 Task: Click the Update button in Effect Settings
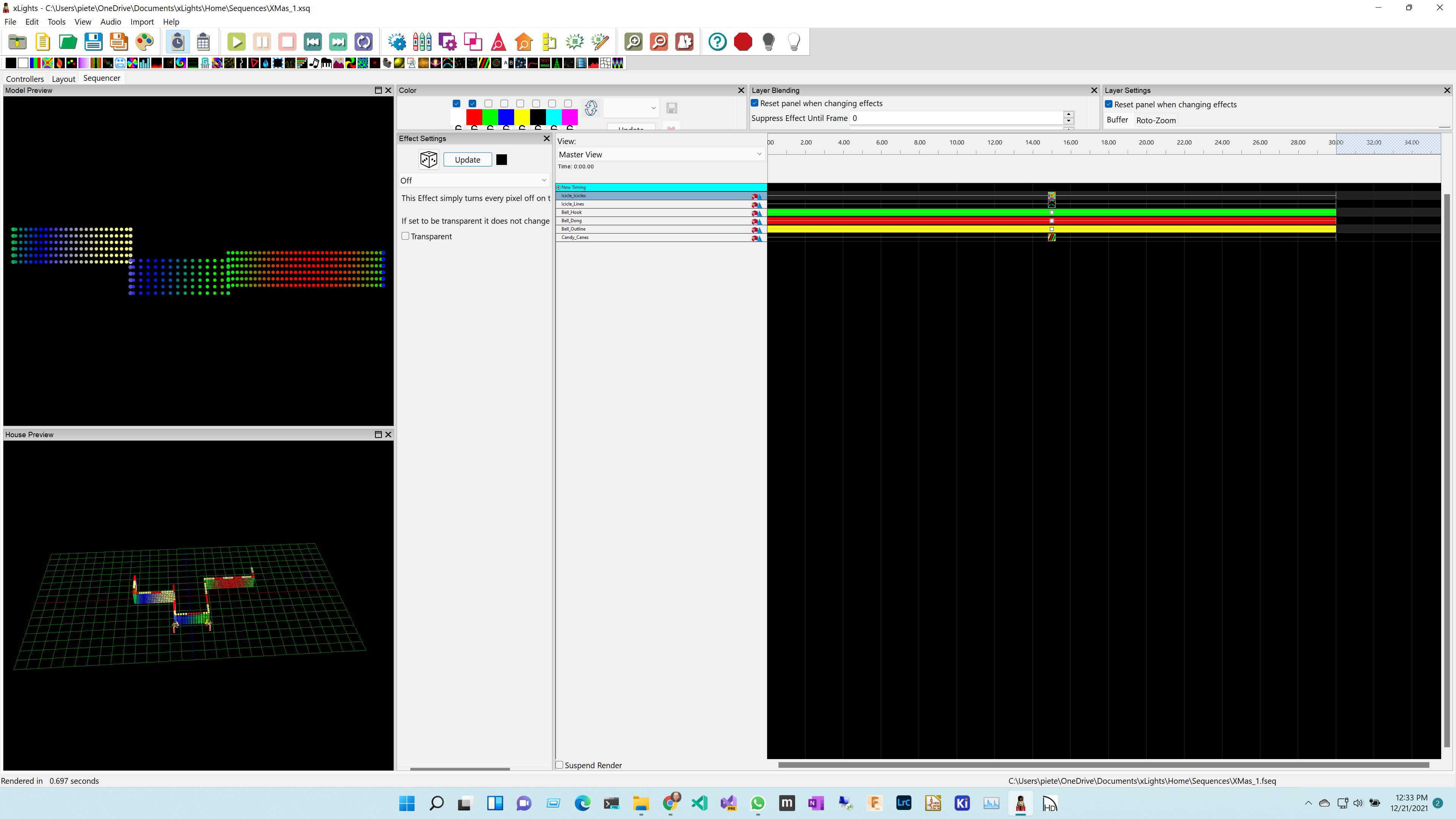(x=468, y=160)
